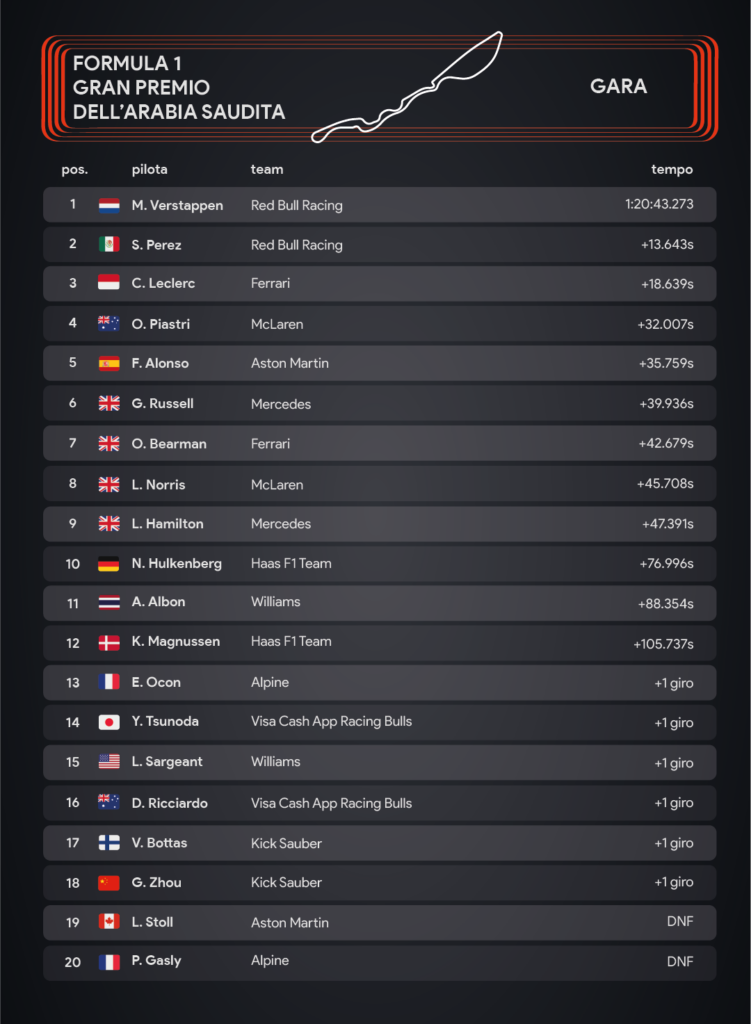Screen dimensions: 751x1024
Task: Click the Spanish flag next to Alonso
Action: tap(109, 363)
